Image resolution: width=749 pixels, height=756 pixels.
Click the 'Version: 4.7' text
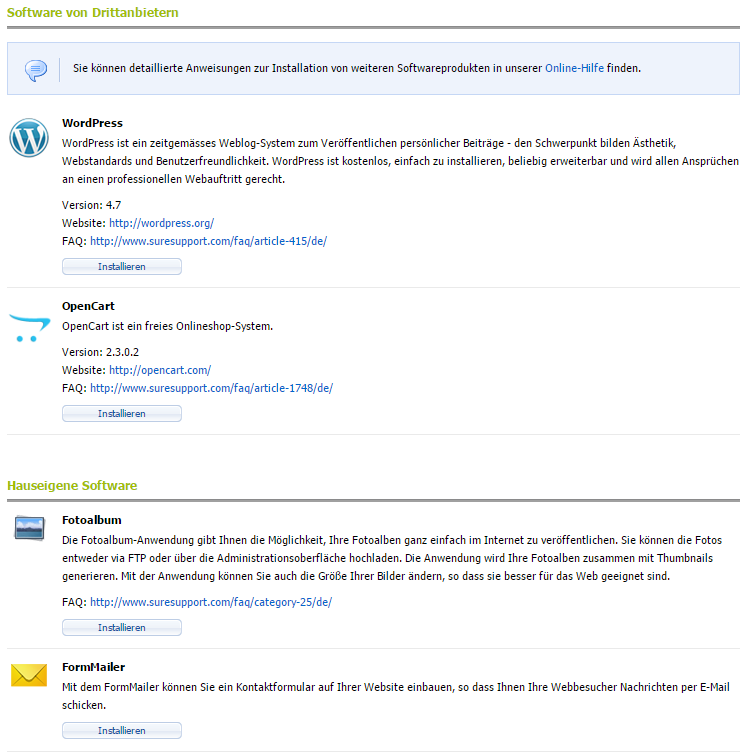pos(91,205)
